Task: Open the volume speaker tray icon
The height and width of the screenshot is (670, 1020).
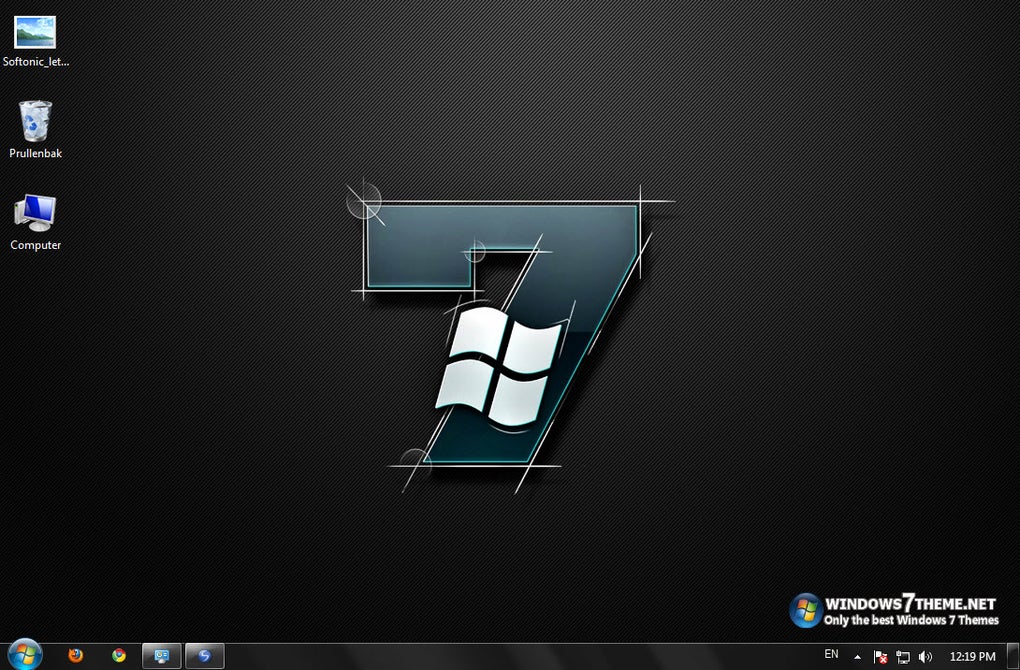Action: click(x=925, y=657)
